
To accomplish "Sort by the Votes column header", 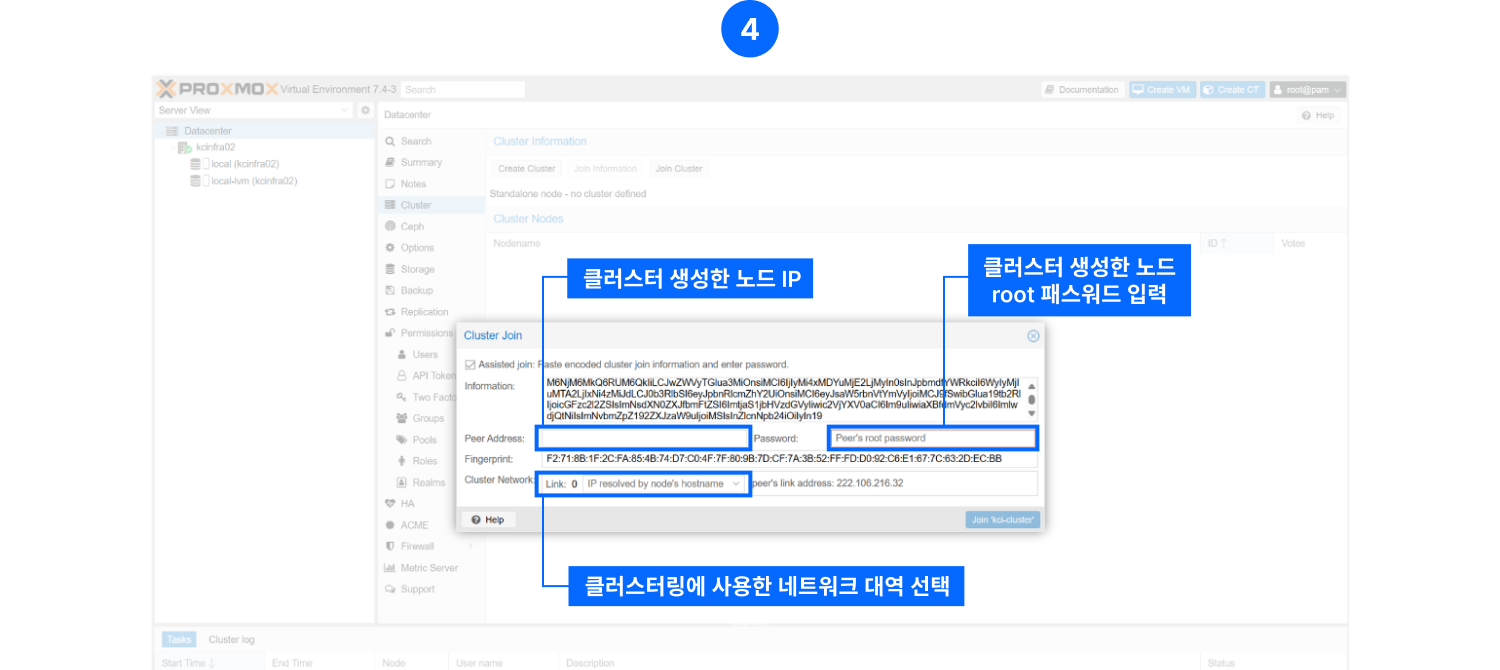I will pos(1293,243).
